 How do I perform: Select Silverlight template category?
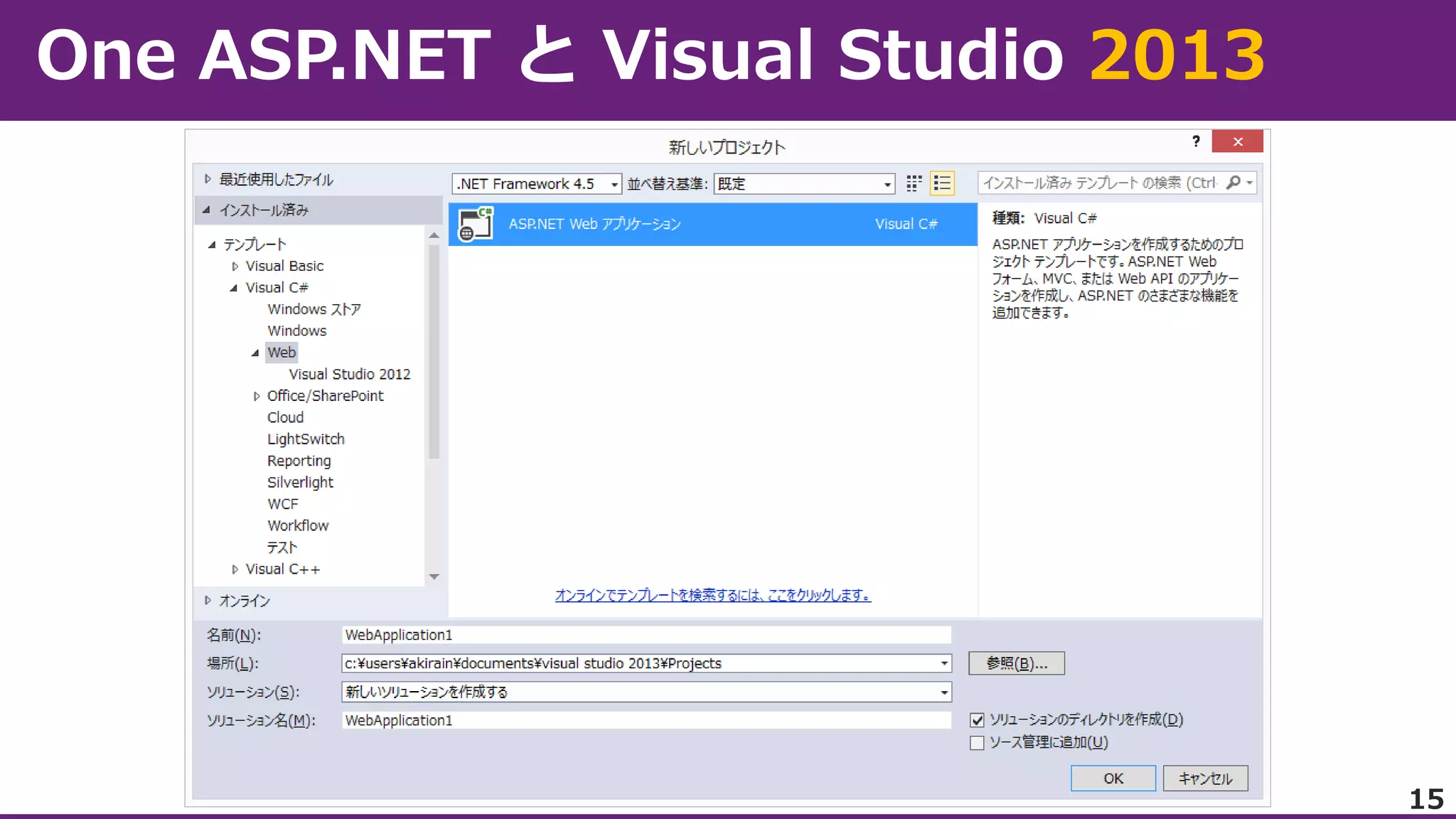click(x=300, y=483)
